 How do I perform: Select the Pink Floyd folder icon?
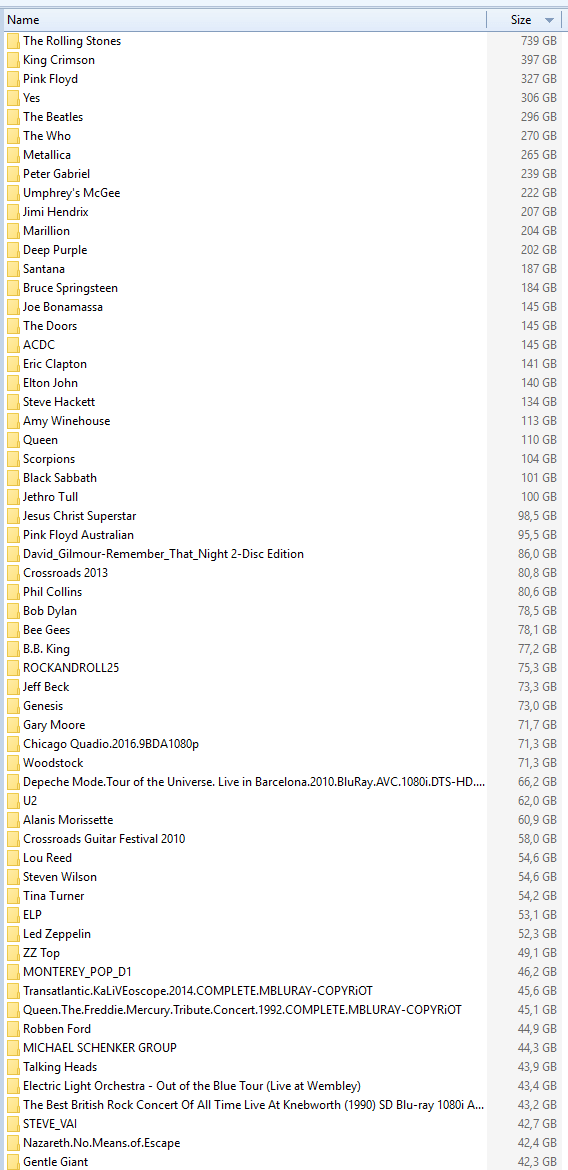click(x=13, y=79)
